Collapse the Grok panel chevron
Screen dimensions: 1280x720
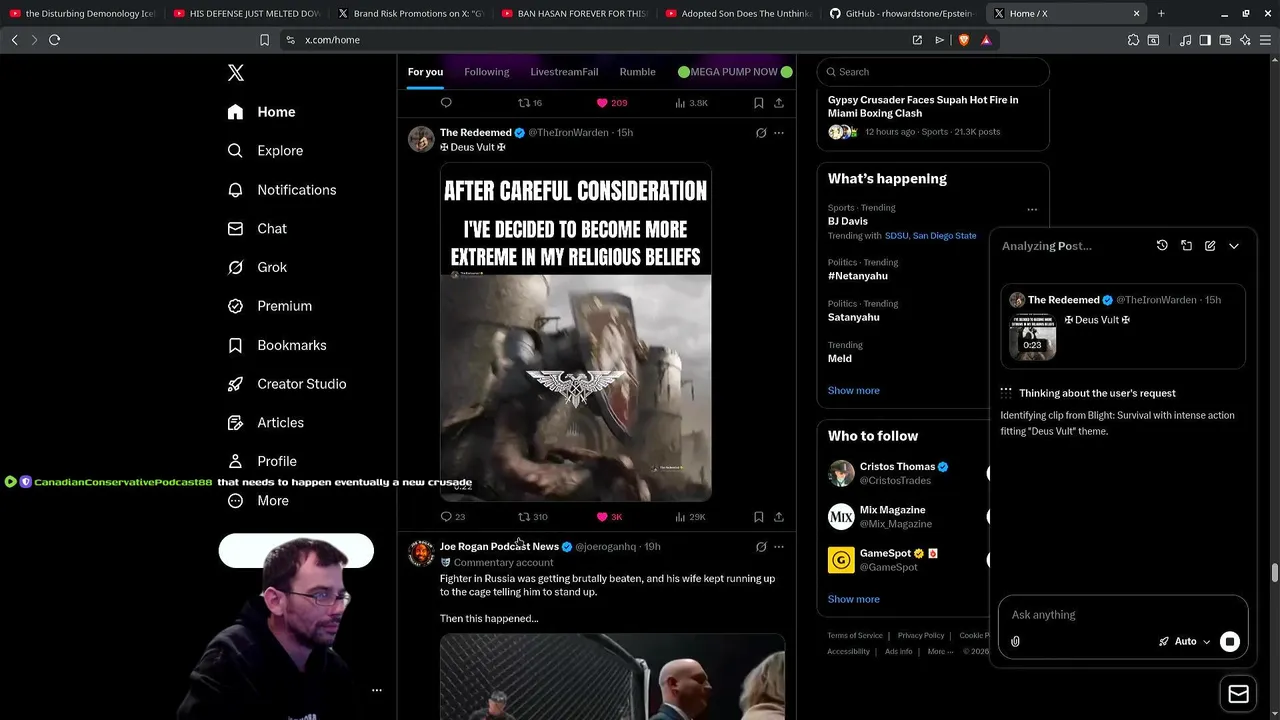tap(1234, 246)
